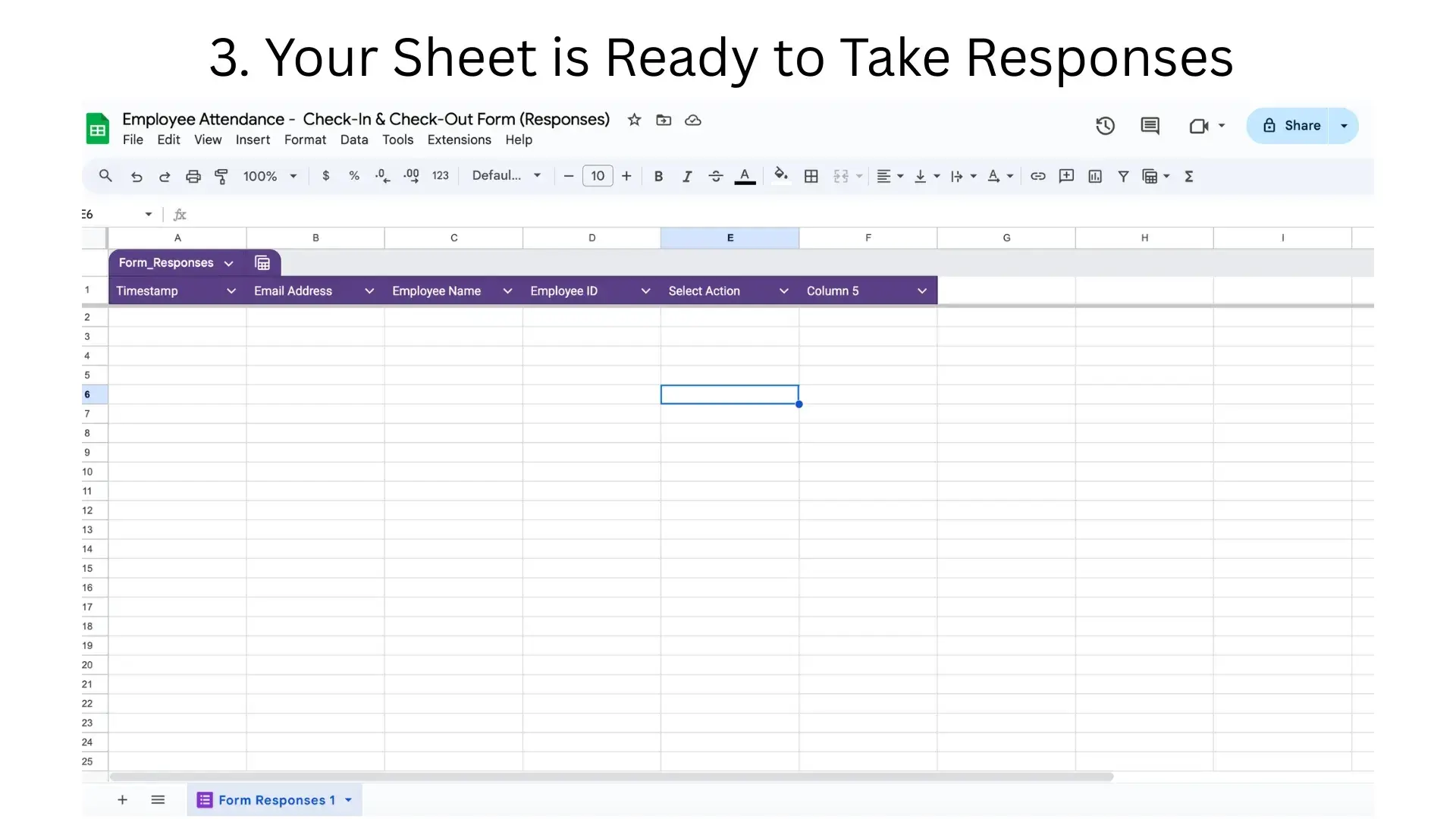Insert a comment from the toolbar
The image size is (1456, 819).
coord(1066,176)
